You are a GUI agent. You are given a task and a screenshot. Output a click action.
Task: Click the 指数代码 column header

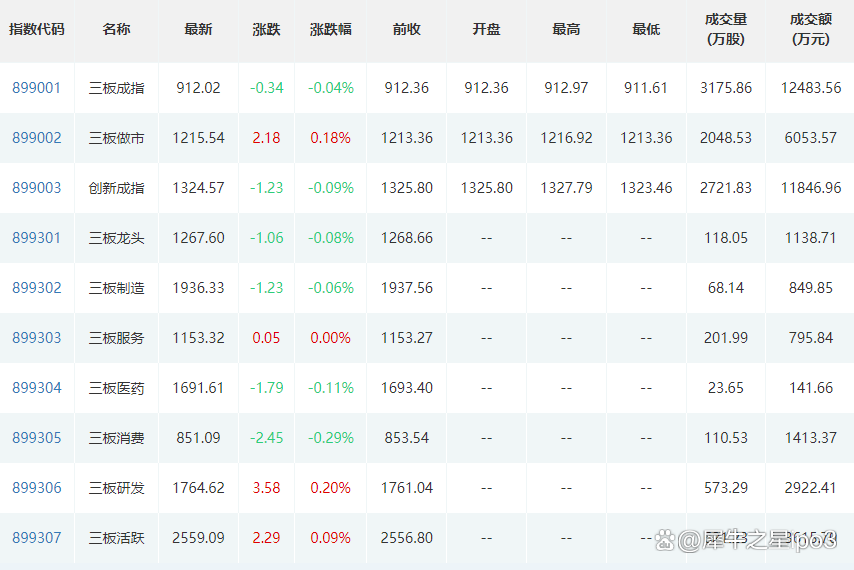tap(36, 29)
